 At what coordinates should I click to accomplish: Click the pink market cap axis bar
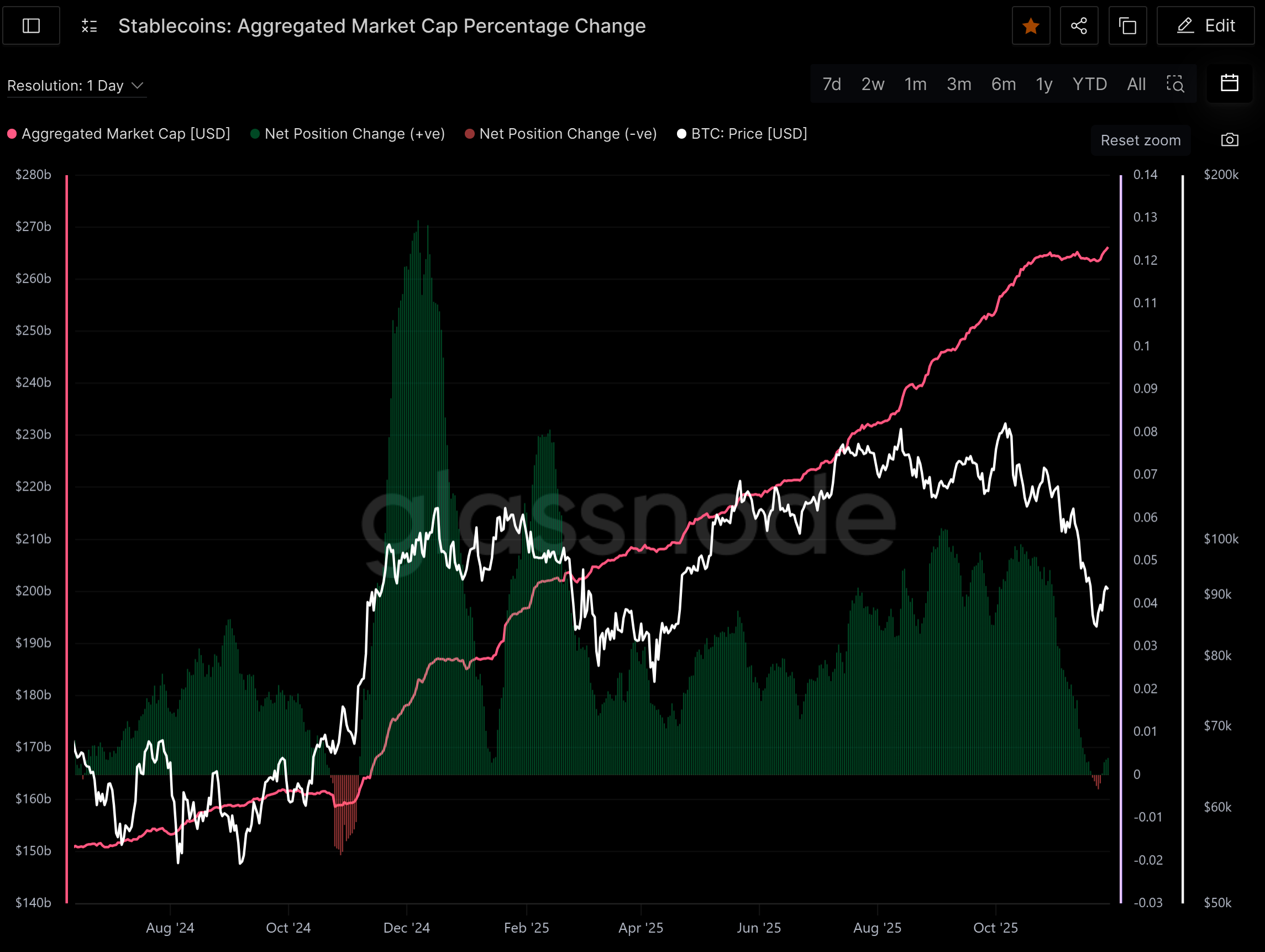point(67,538)
